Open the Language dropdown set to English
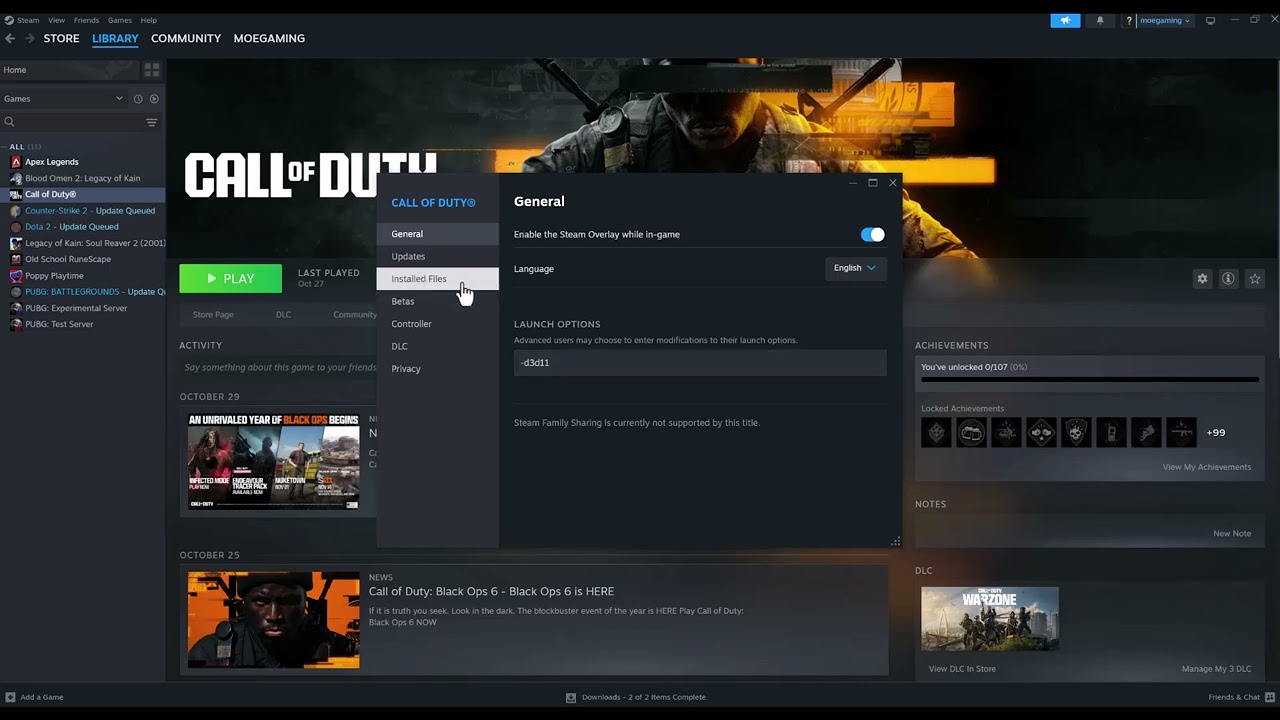This screenshot has height=720, width=1280. (855, 268)
